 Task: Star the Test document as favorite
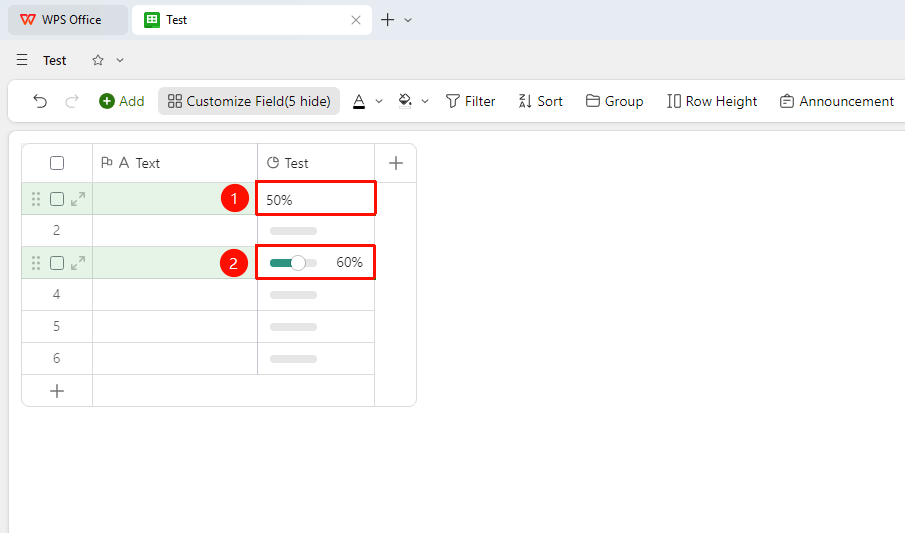pos(98,60)
